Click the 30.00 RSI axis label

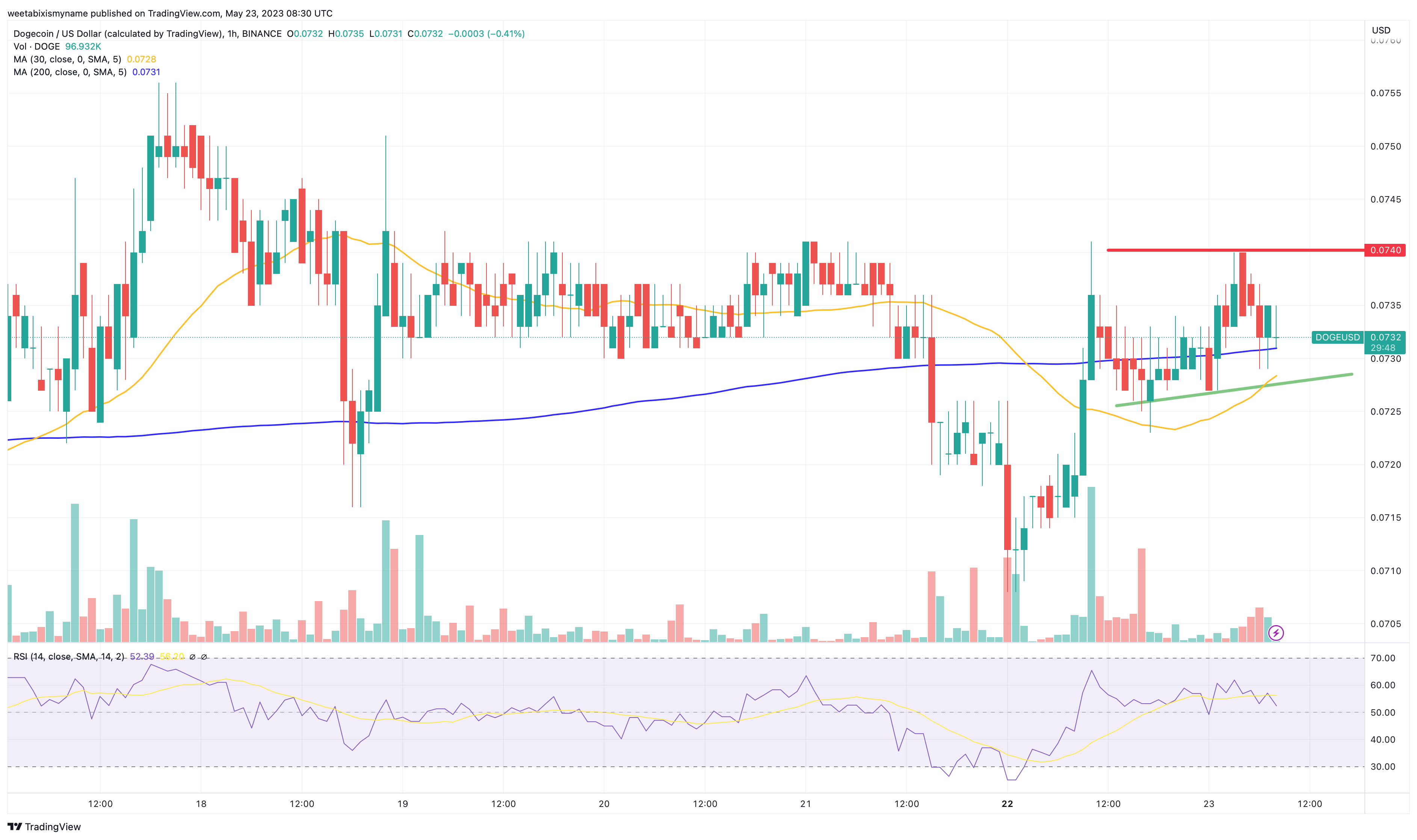(x=1383, y=767)
